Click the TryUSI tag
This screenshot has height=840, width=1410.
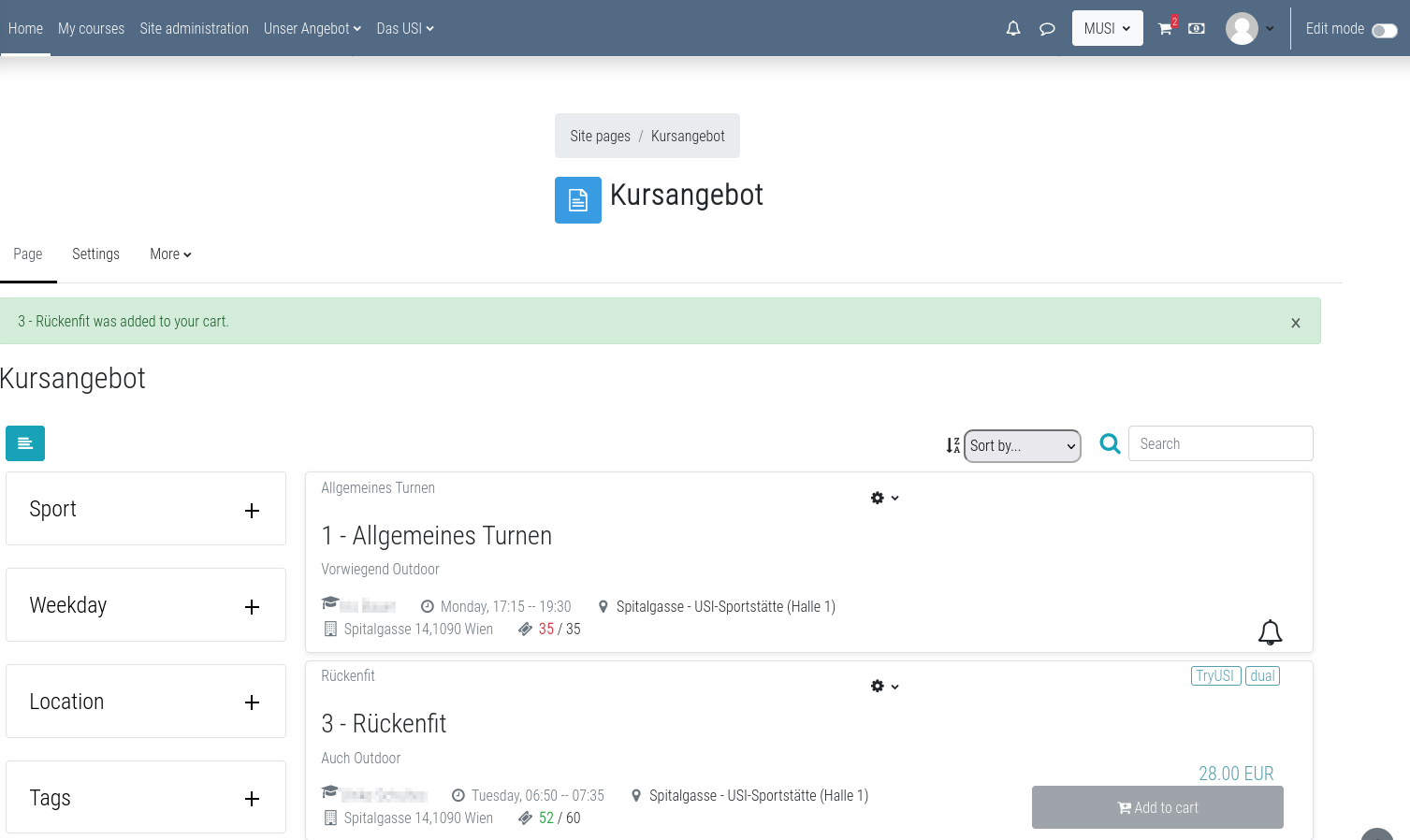coord(1215,676)
